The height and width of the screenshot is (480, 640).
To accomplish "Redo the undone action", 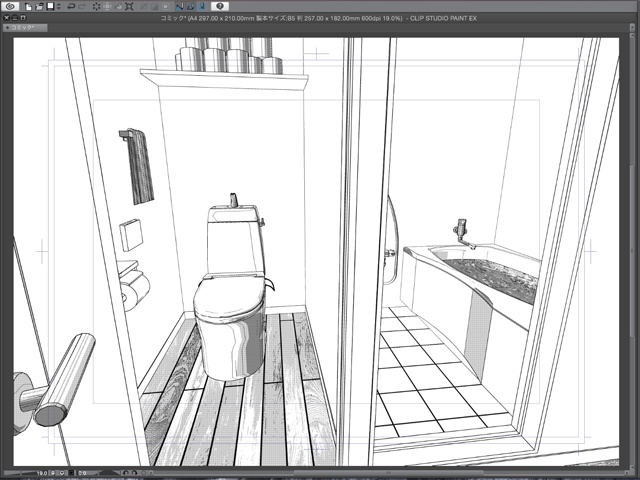I will pos(82,7).
